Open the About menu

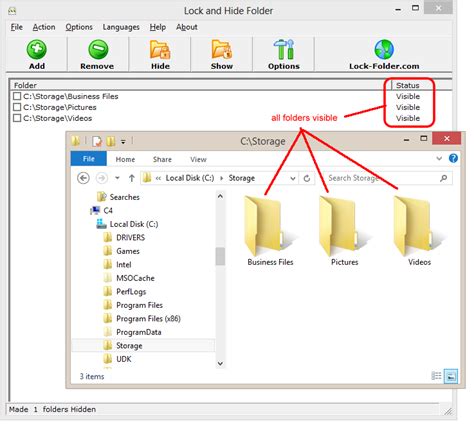pyautogui.click(x=187, y=27)
